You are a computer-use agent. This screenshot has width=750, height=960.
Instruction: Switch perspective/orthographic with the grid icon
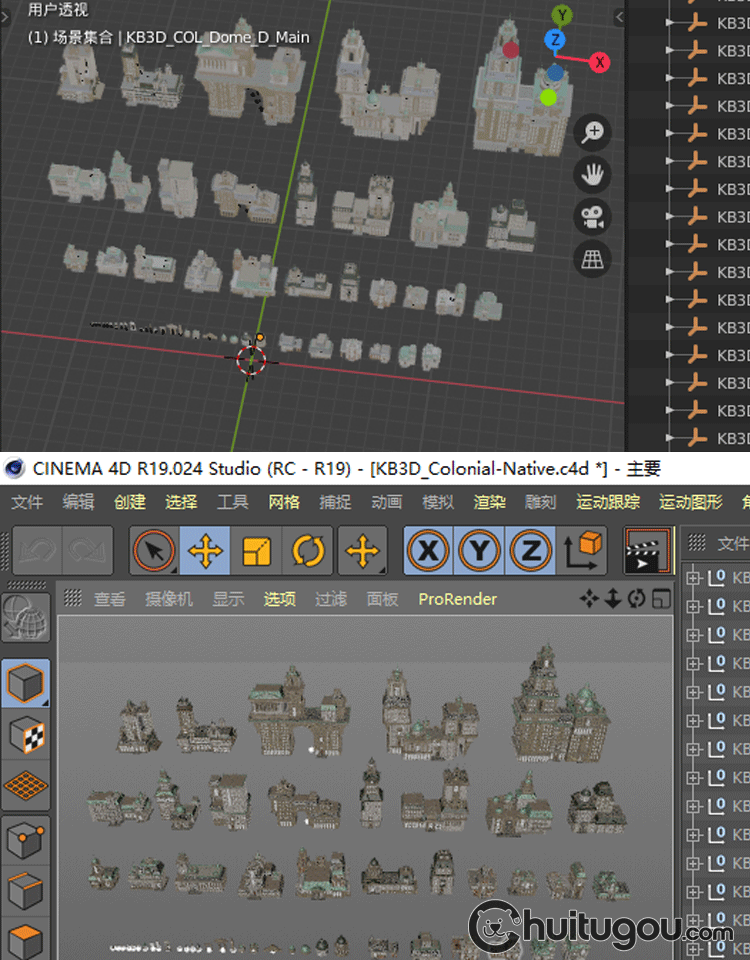click(593, 260)
